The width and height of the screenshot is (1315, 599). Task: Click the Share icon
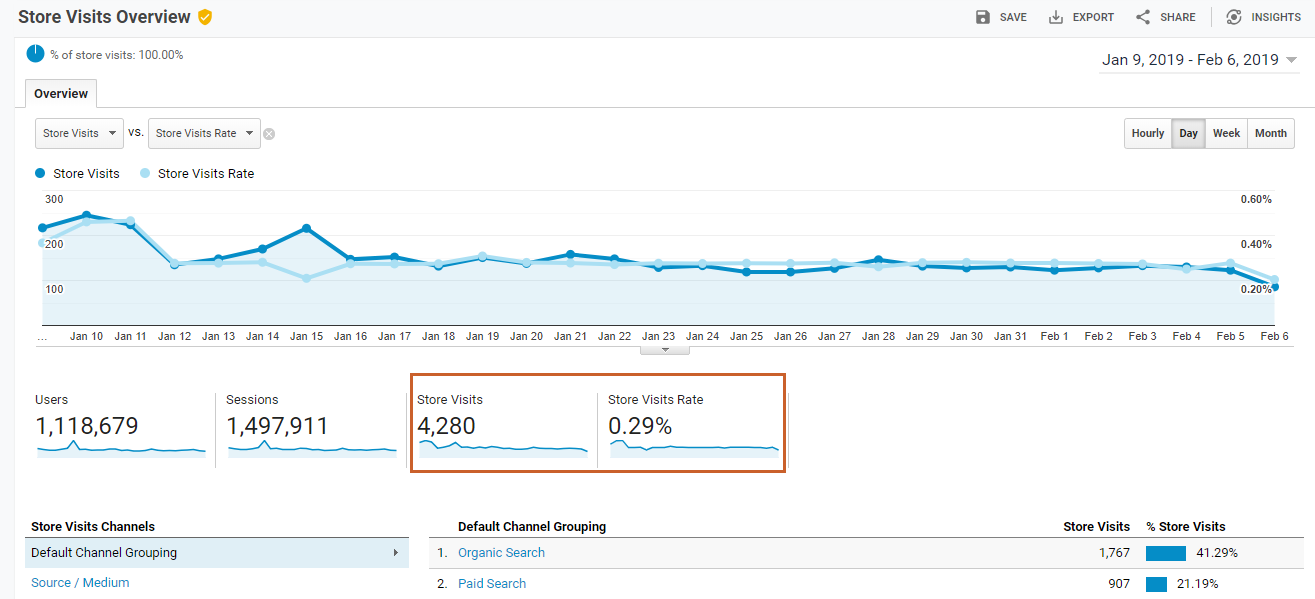pyautogui.click(x=1143, y=17)
